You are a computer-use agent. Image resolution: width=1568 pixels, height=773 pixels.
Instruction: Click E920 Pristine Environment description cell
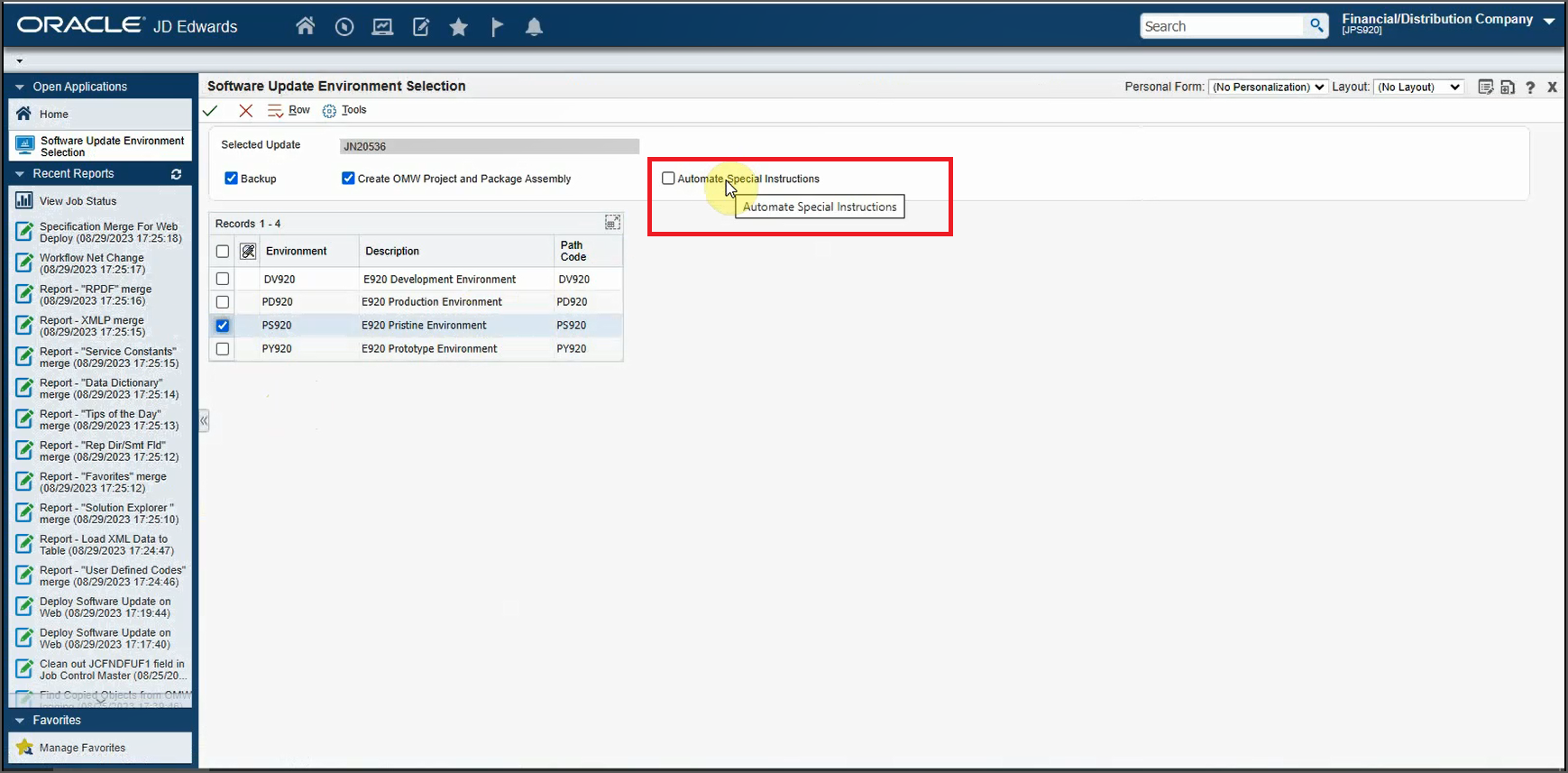click(456, 326)
